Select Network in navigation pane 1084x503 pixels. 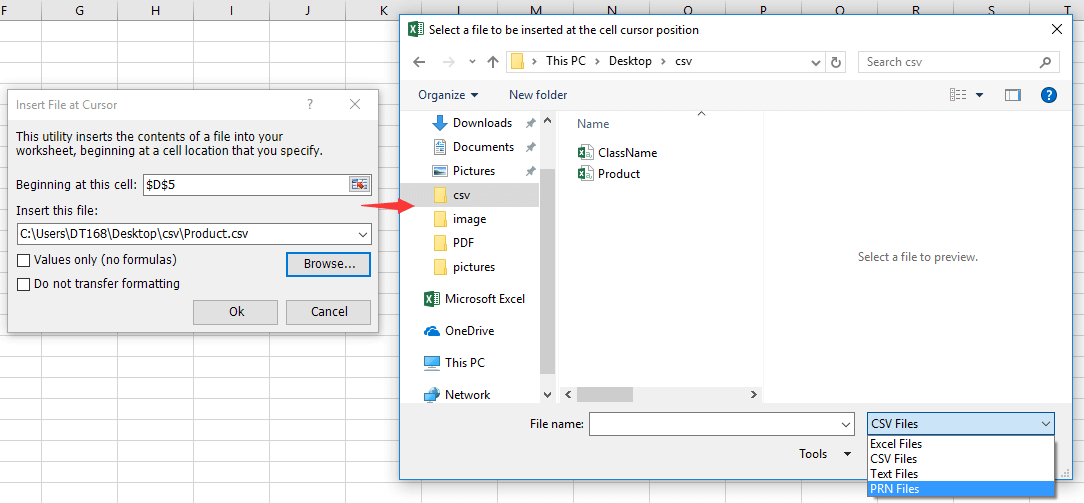[457, 395]
